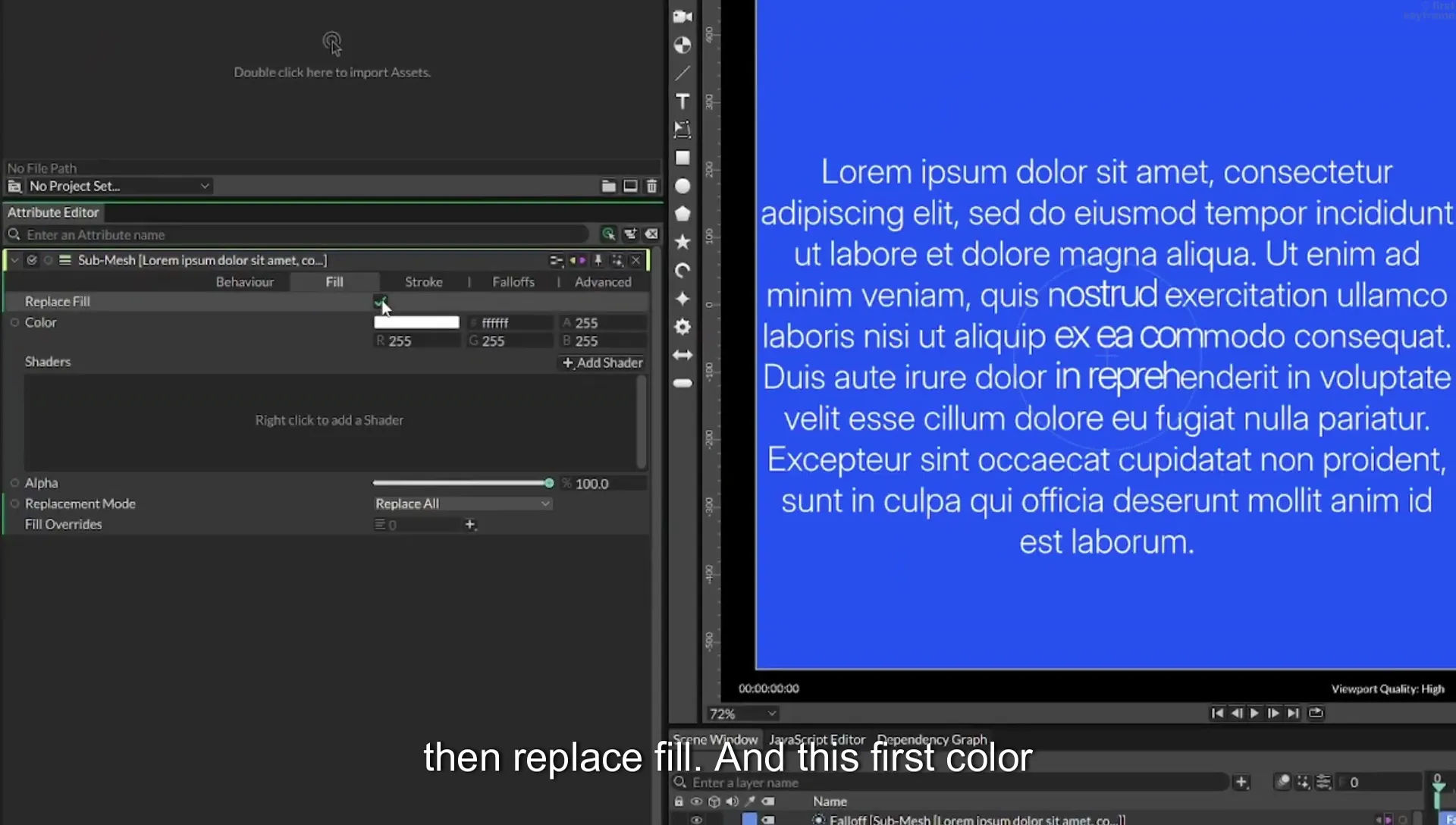Screen dimensions: 1456x825
Task: Toggle the lock column header icon
Action: coord(679,801)
